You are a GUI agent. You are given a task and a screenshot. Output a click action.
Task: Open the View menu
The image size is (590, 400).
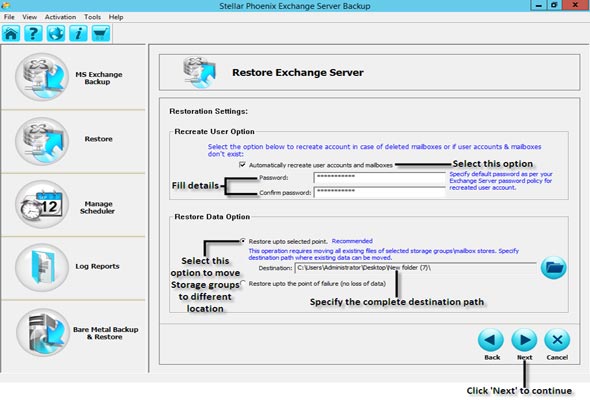[x=29, y=17]
